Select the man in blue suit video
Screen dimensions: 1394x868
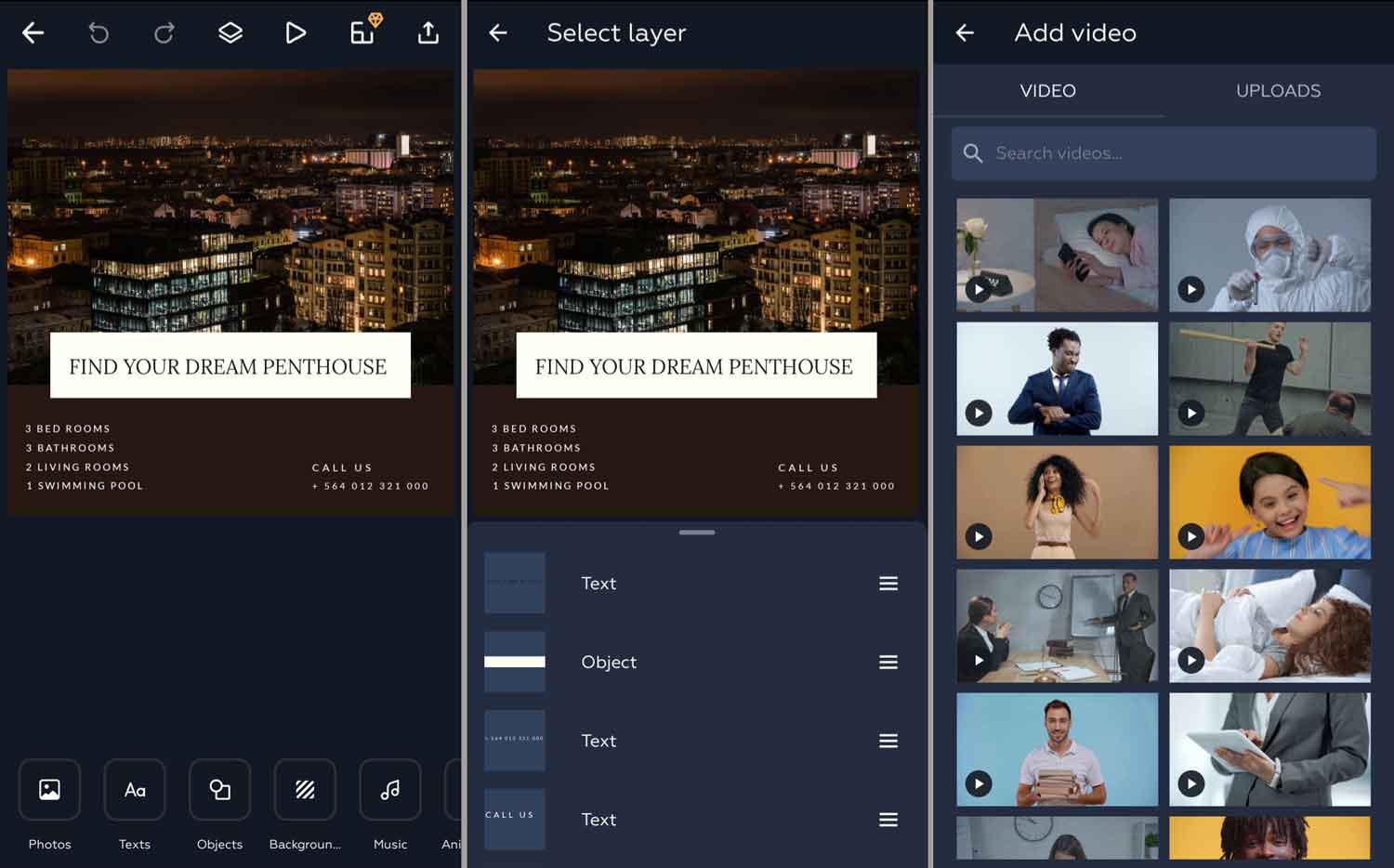(1058, 378)
